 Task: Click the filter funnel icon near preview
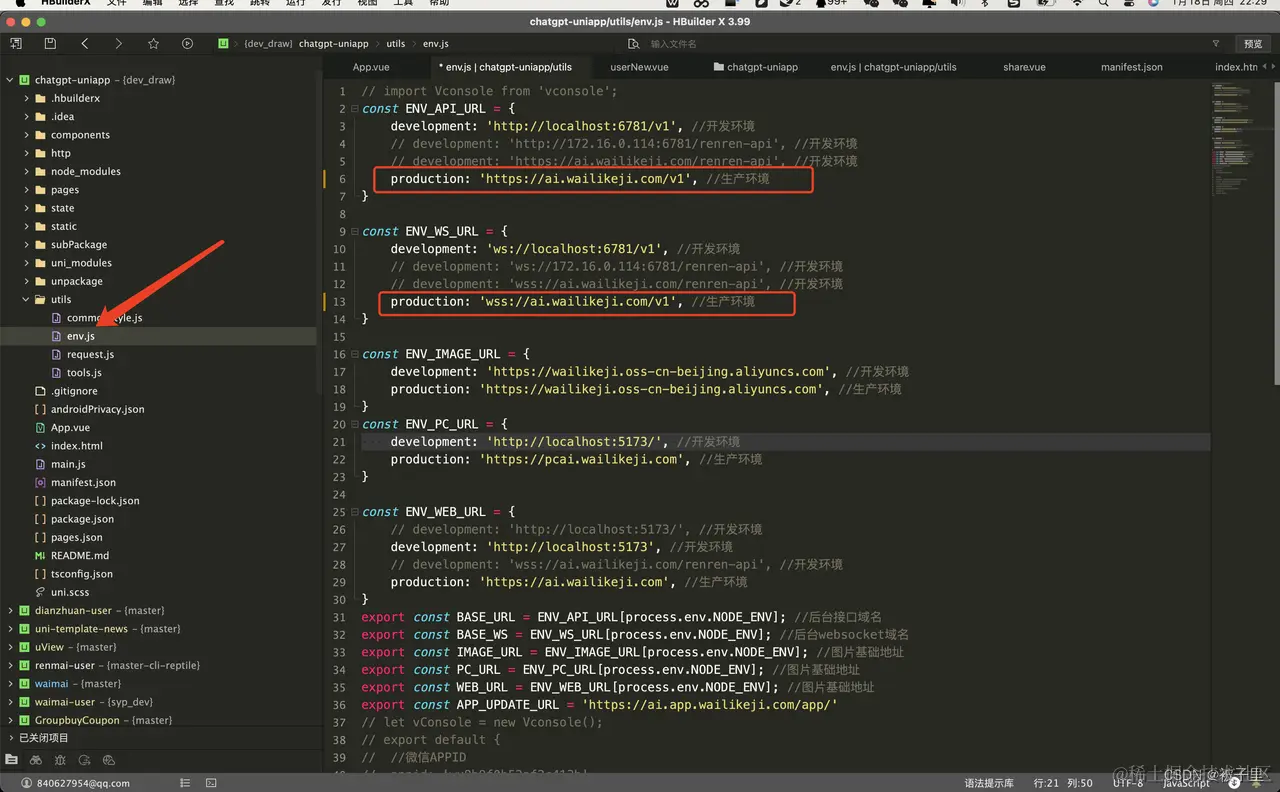pyautogui.click(x=1216, y=44)
